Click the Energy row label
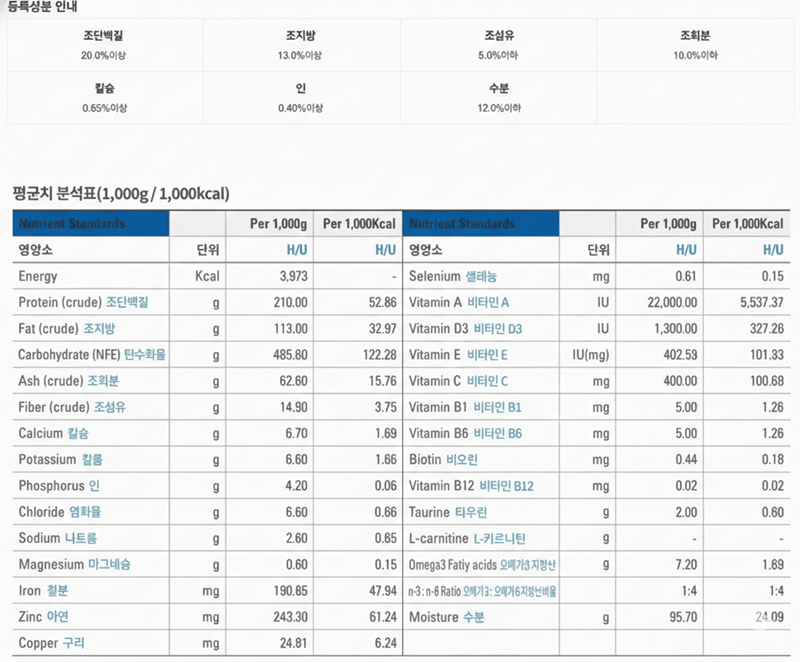Image resolution: width=800 pixels, height=662 pixels. [38, 276]
